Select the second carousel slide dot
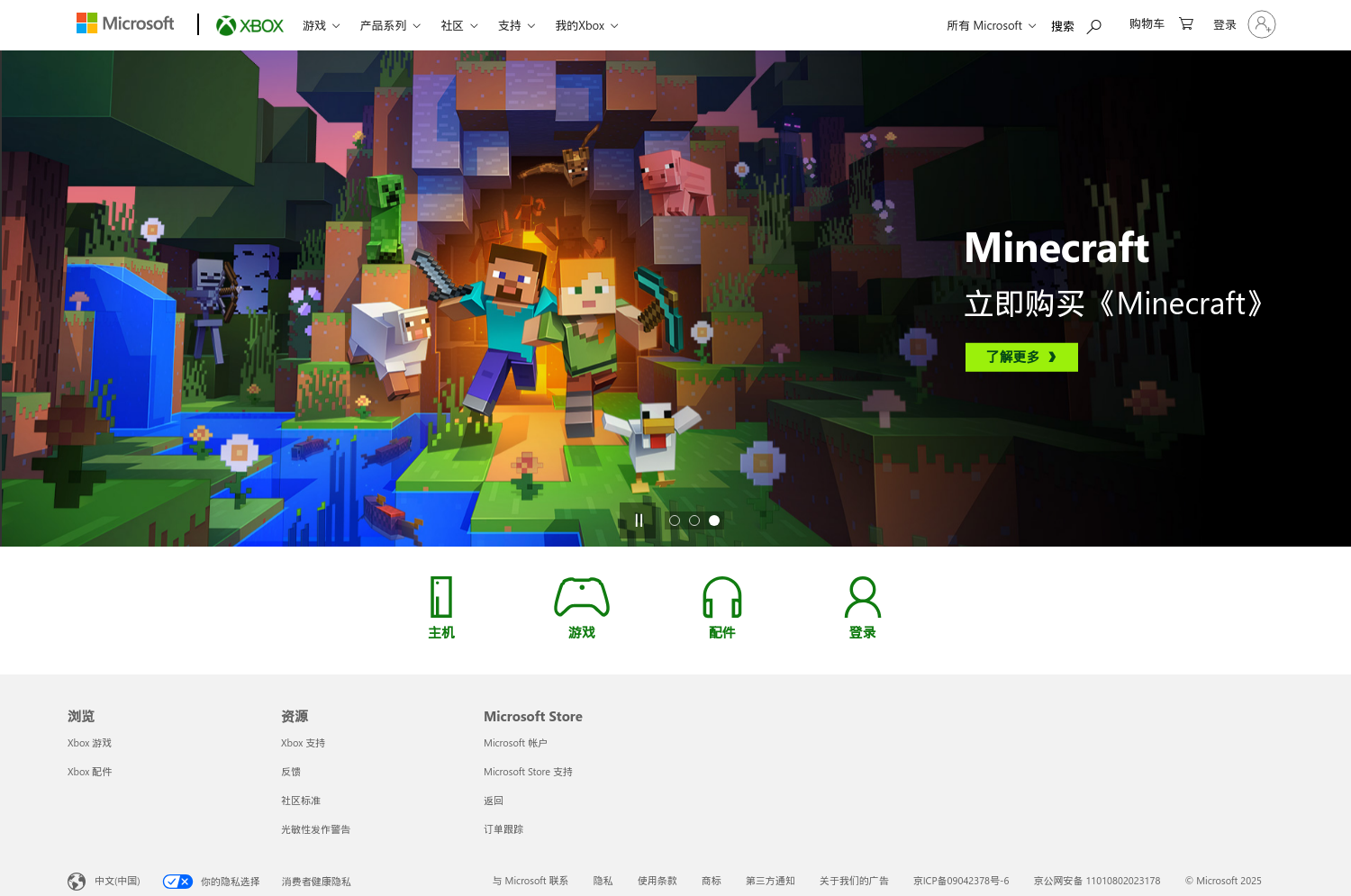The height and width of the screenshot is (896, 1351). coord(694,520)
